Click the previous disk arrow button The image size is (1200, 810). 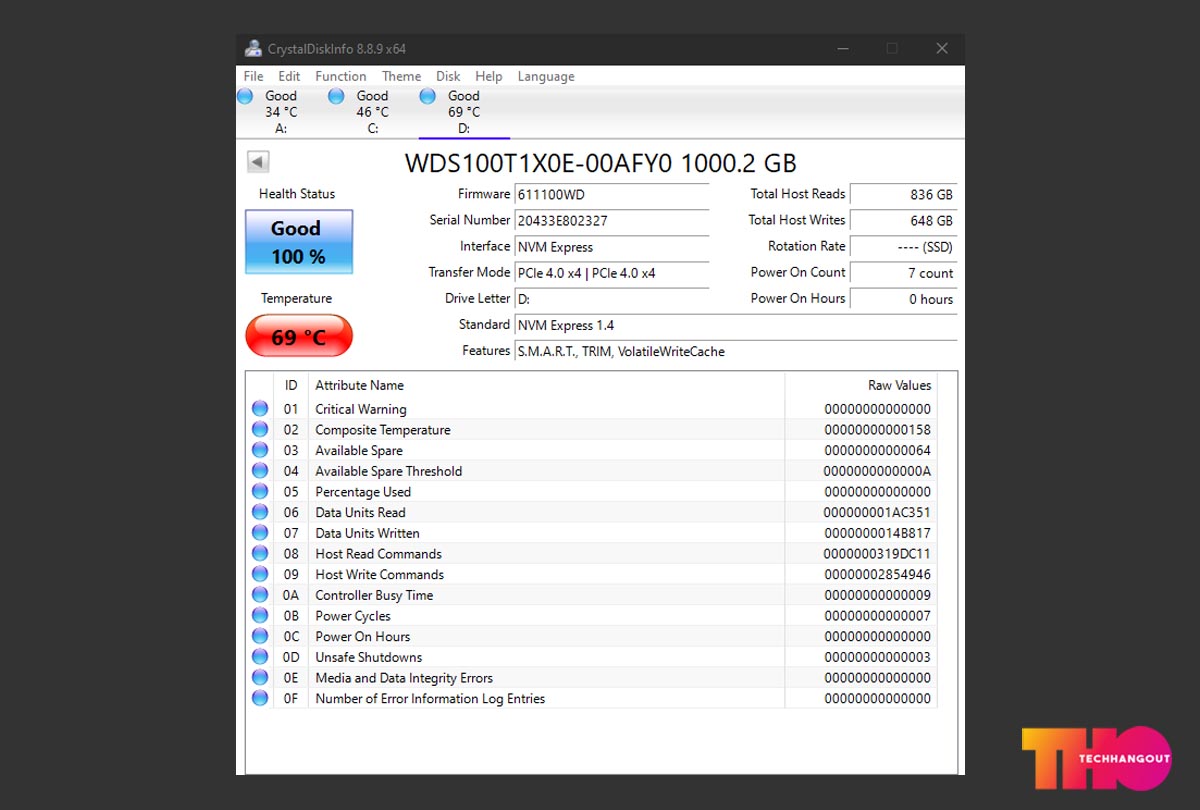click(x=258, y=162)
